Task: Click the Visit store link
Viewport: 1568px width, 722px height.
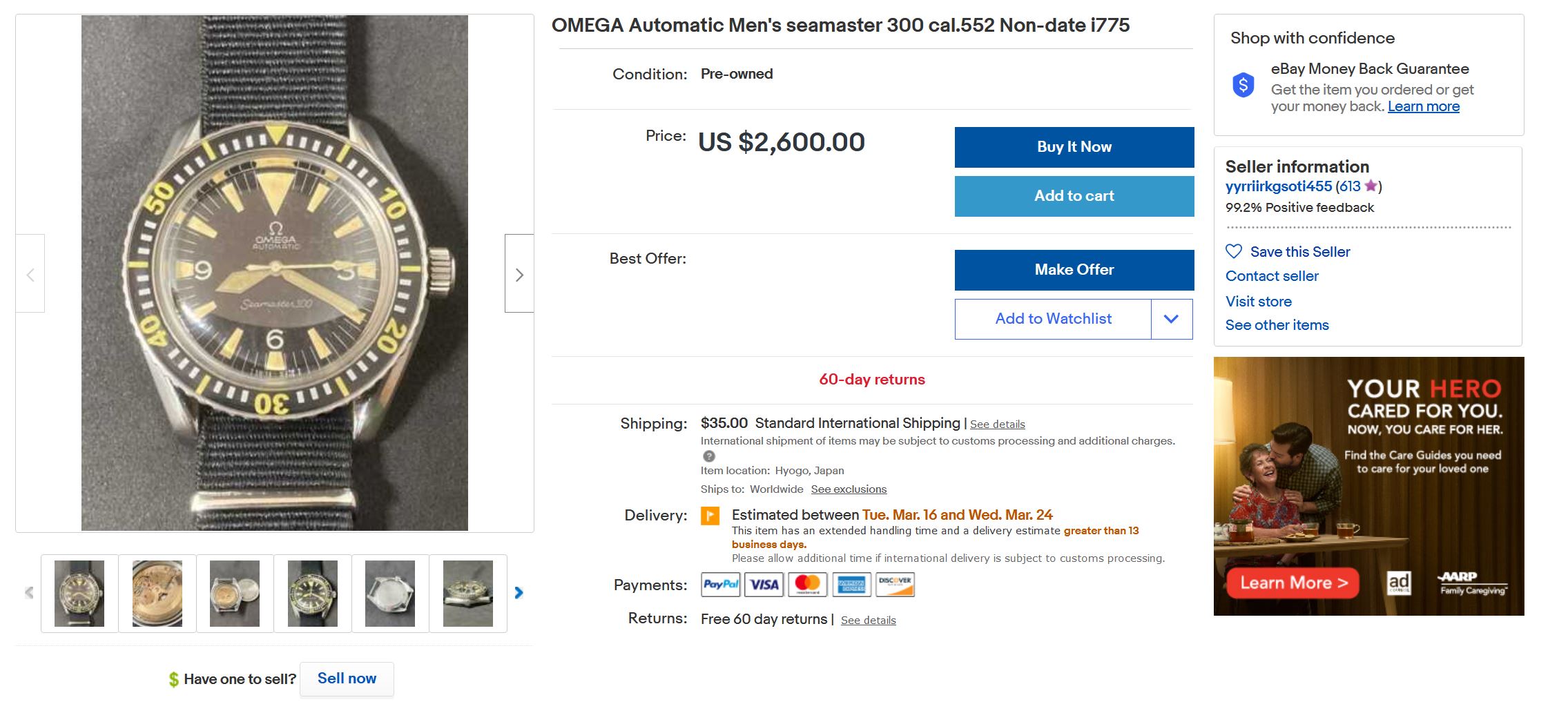Action: coord(1258,302)
